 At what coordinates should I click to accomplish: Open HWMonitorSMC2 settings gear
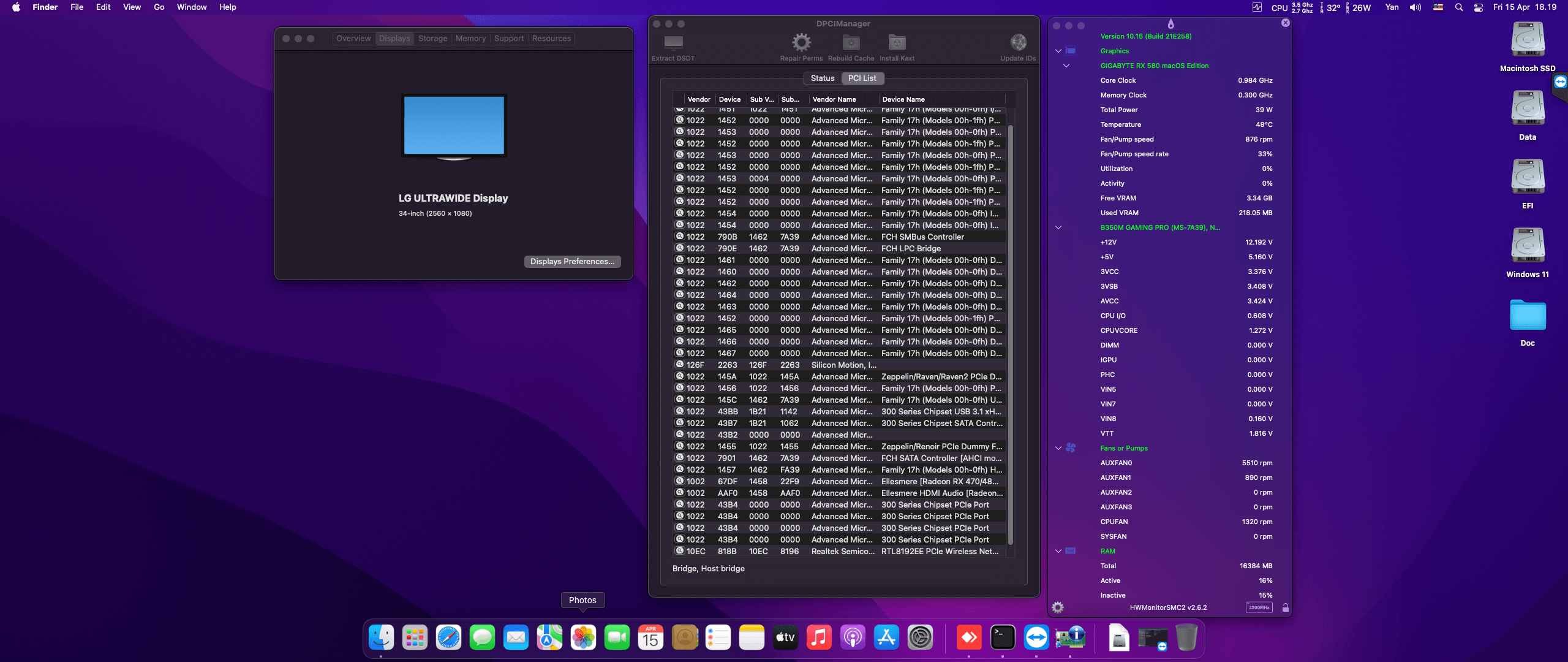coord(1058,607)
